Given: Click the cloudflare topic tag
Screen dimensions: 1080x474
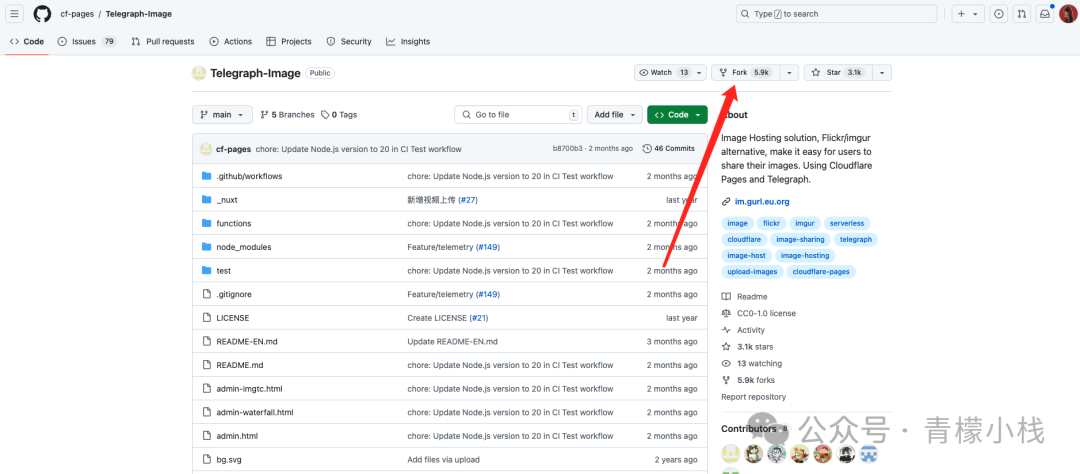Looking at the screenshot, I should tap(742, 239).
